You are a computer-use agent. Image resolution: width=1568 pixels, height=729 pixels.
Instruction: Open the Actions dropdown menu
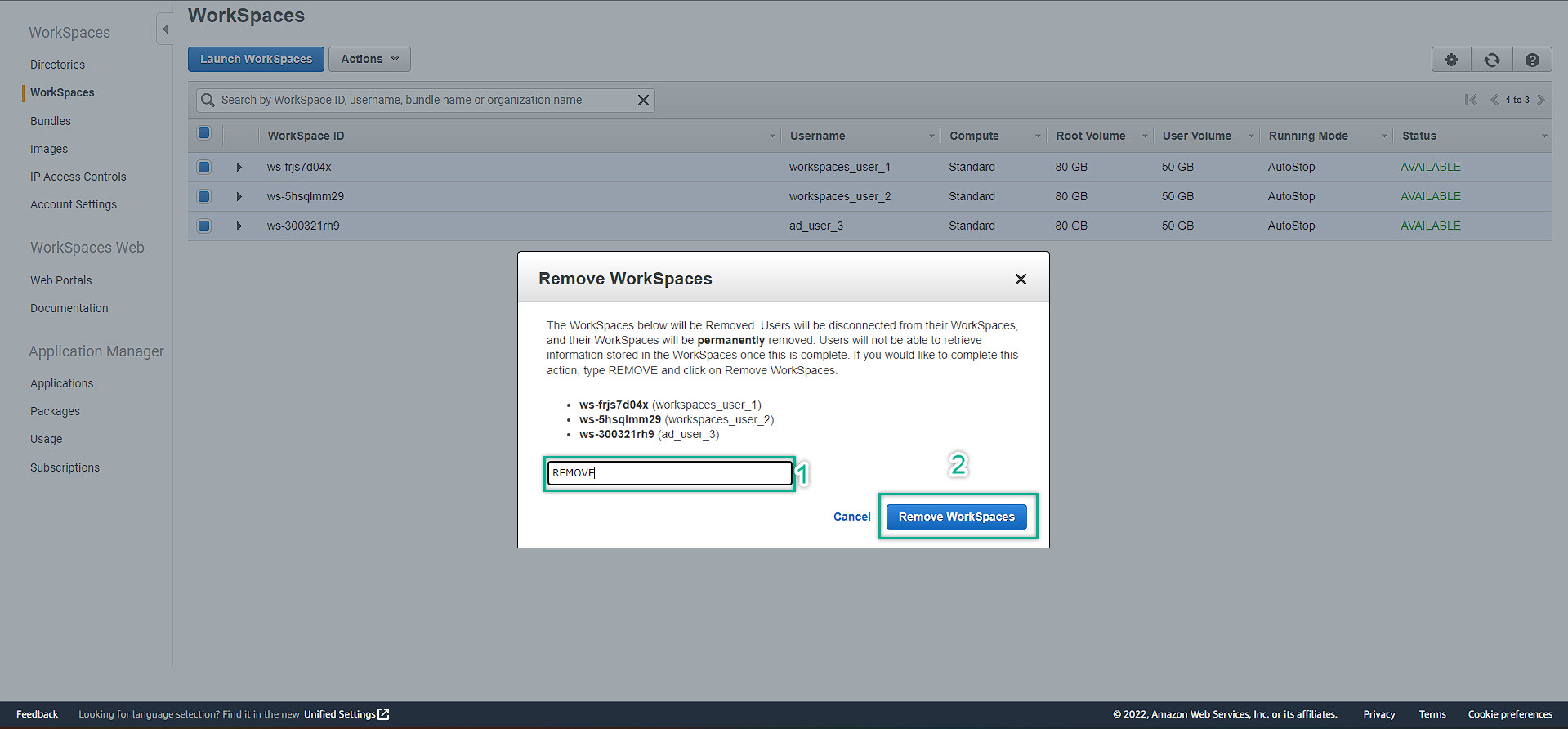369,59
